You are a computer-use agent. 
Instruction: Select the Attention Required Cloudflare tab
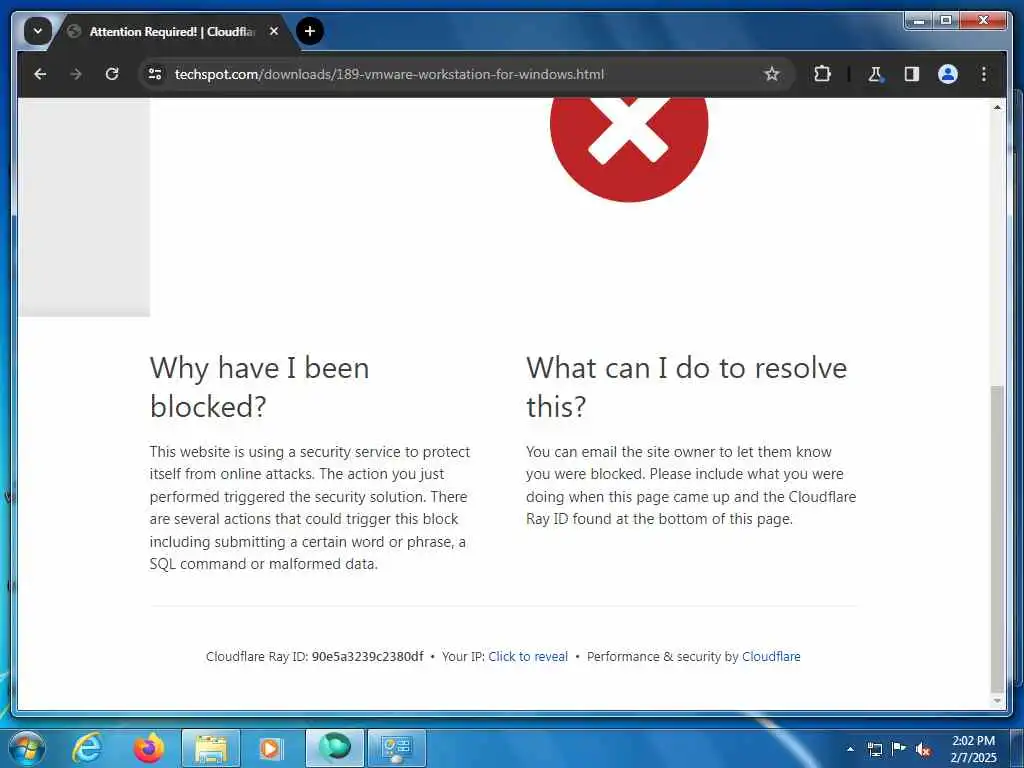click(x=172, y=31)
